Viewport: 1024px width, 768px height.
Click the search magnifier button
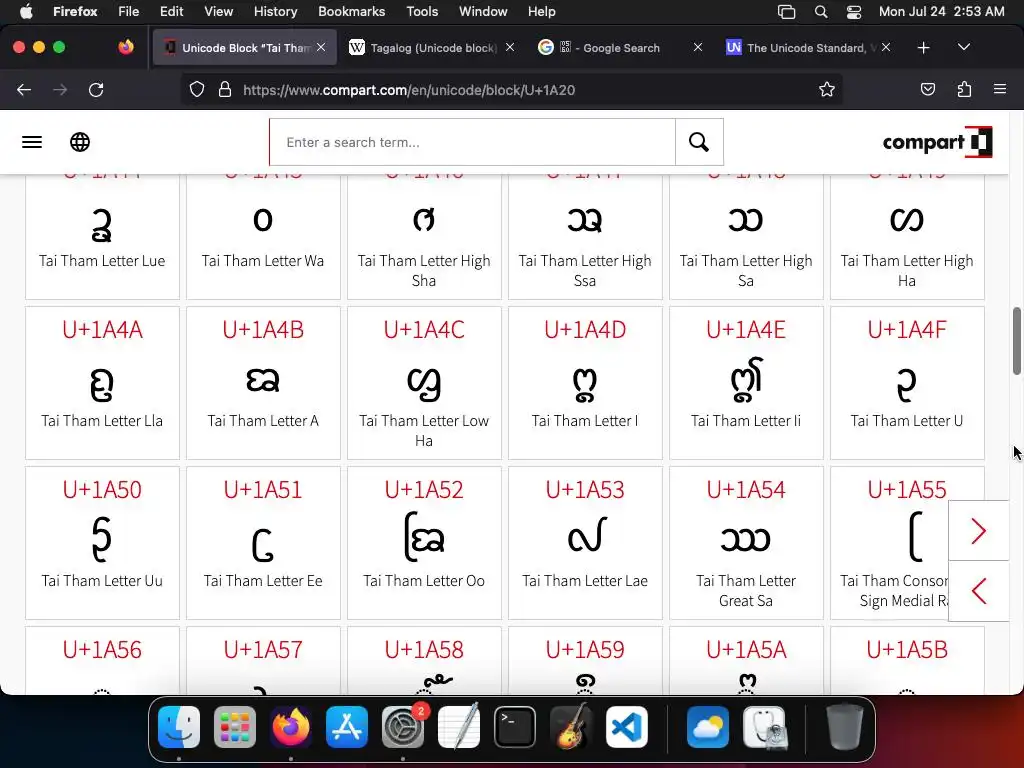tap(699, 142)
